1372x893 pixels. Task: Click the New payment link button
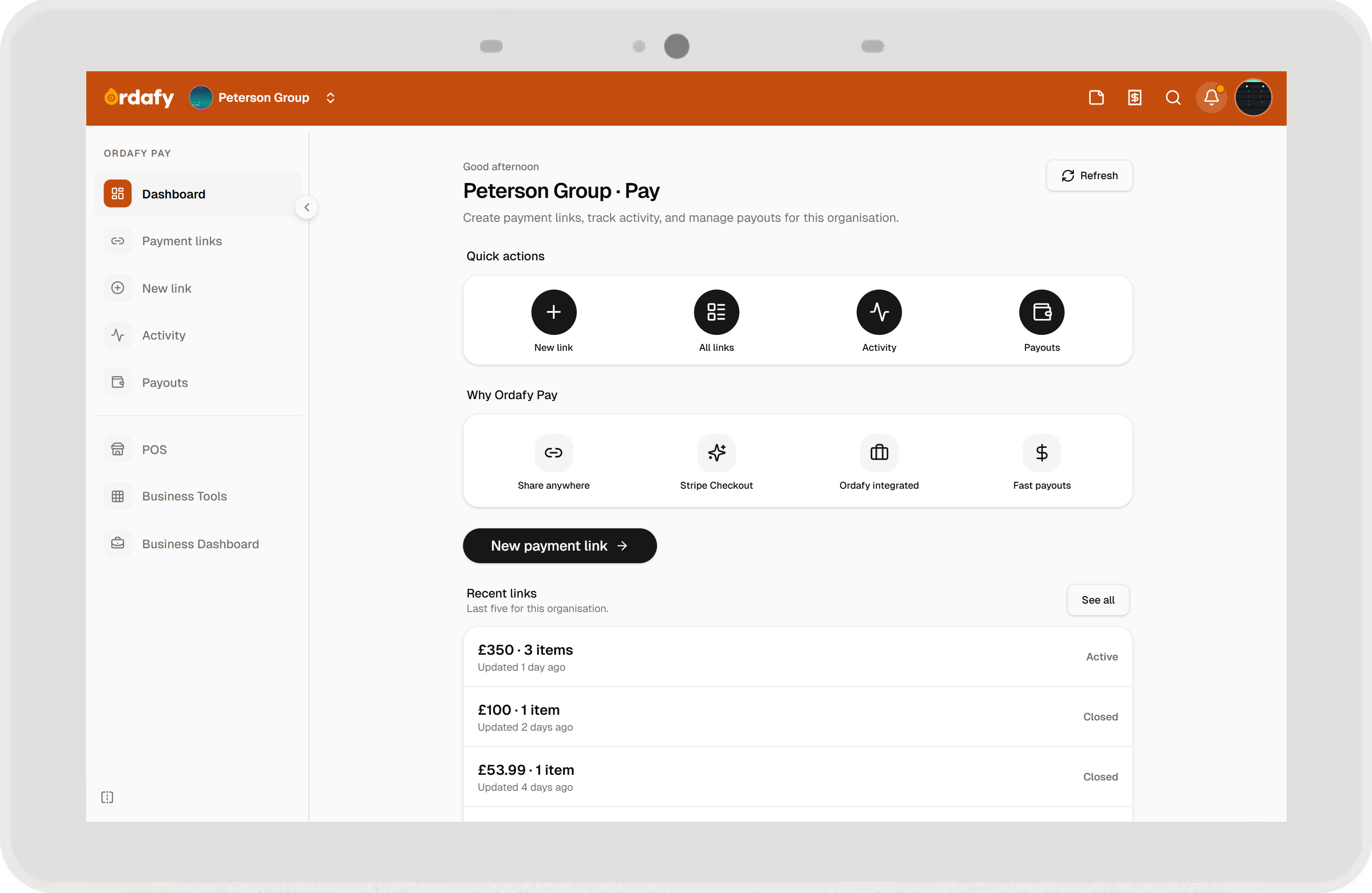[560, 546]
